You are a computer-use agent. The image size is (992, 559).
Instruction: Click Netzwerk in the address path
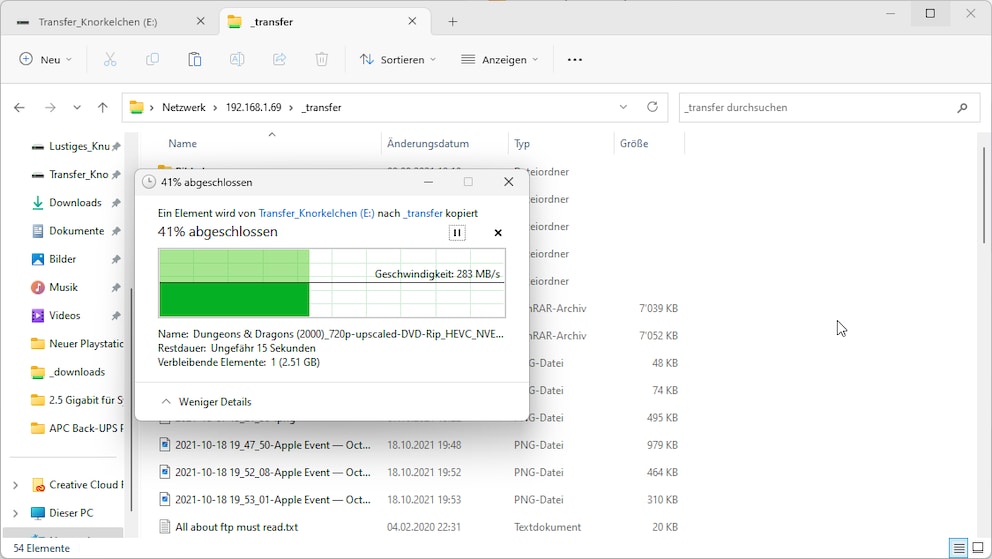pos(183,108)
